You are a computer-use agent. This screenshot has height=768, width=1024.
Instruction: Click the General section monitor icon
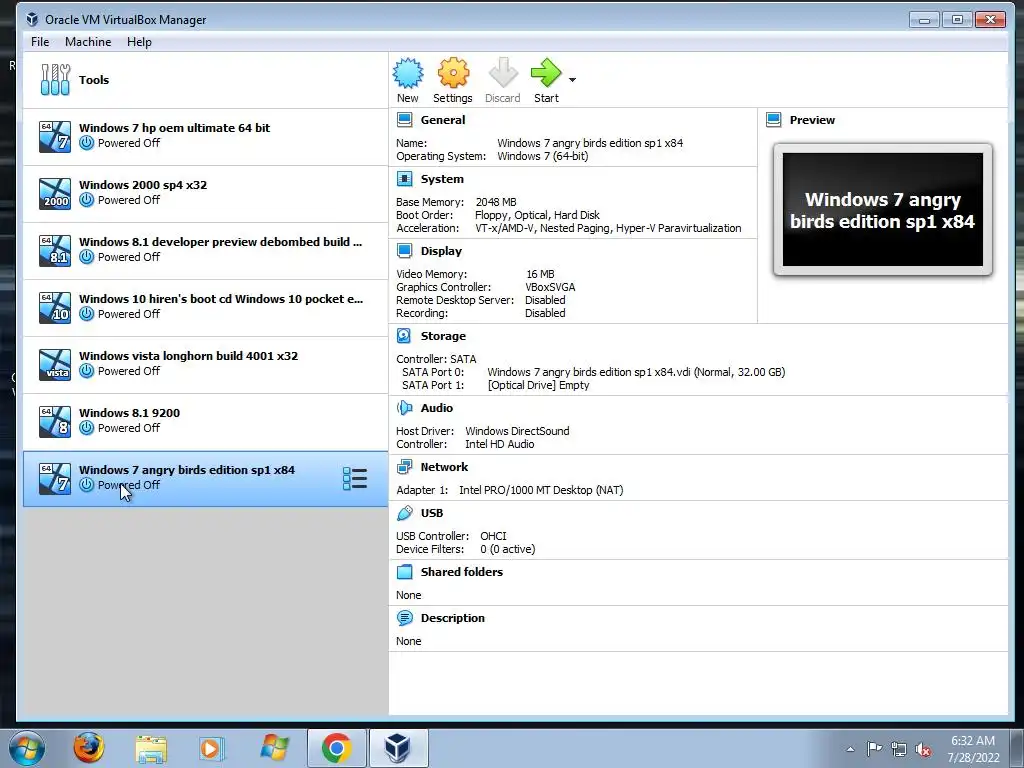coord(405,120)
